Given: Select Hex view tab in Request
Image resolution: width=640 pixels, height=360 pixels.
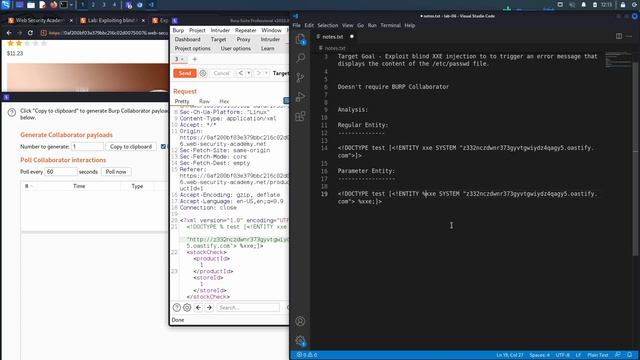Looking at the screenshot, I should pyautogui.click(x=224, y=101).
